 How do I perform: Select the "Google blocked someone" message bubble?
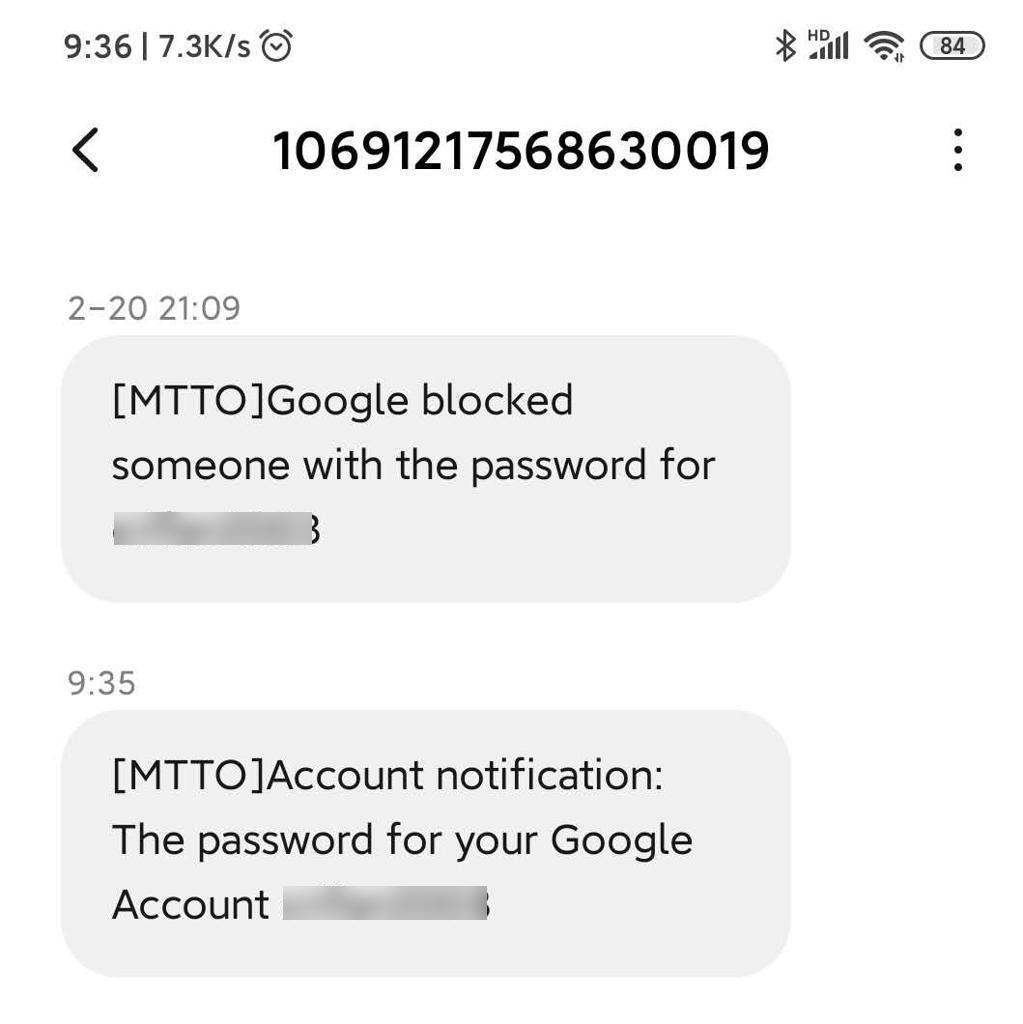click(426, 468)
